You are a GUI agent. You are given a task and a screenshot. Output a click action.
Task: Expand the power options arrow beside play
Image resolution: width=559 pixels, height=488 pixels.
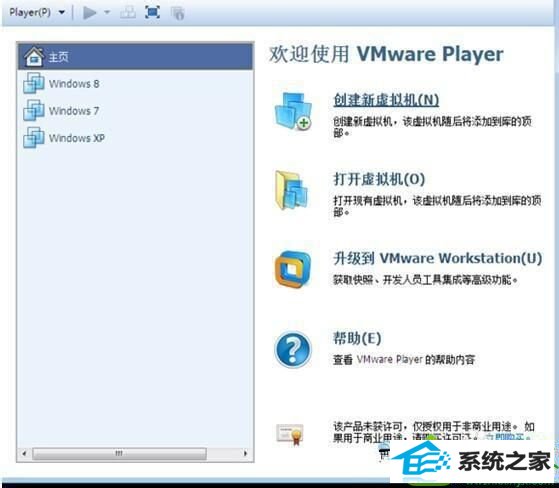107,12
